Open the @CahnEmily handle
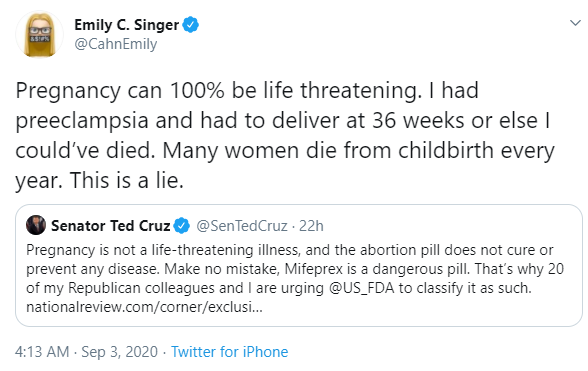The height and width of the screenshot is (371, 588). (x=116, y=44)
